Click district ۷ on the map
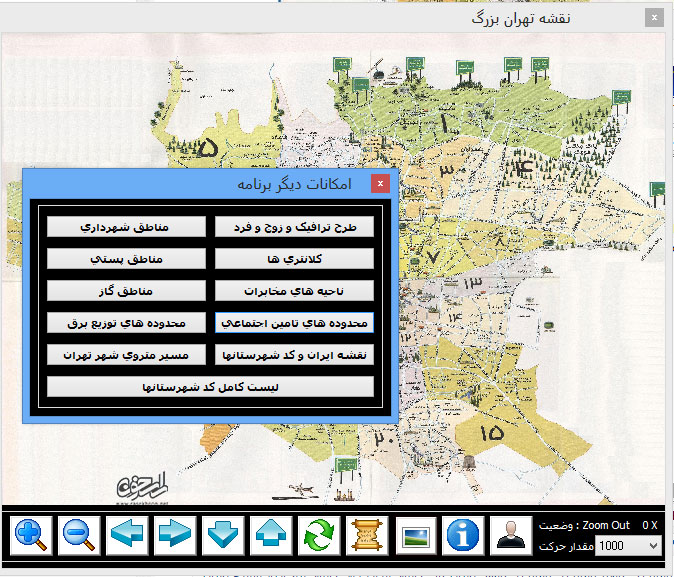The image size is (674, 577). click(432, 258)
